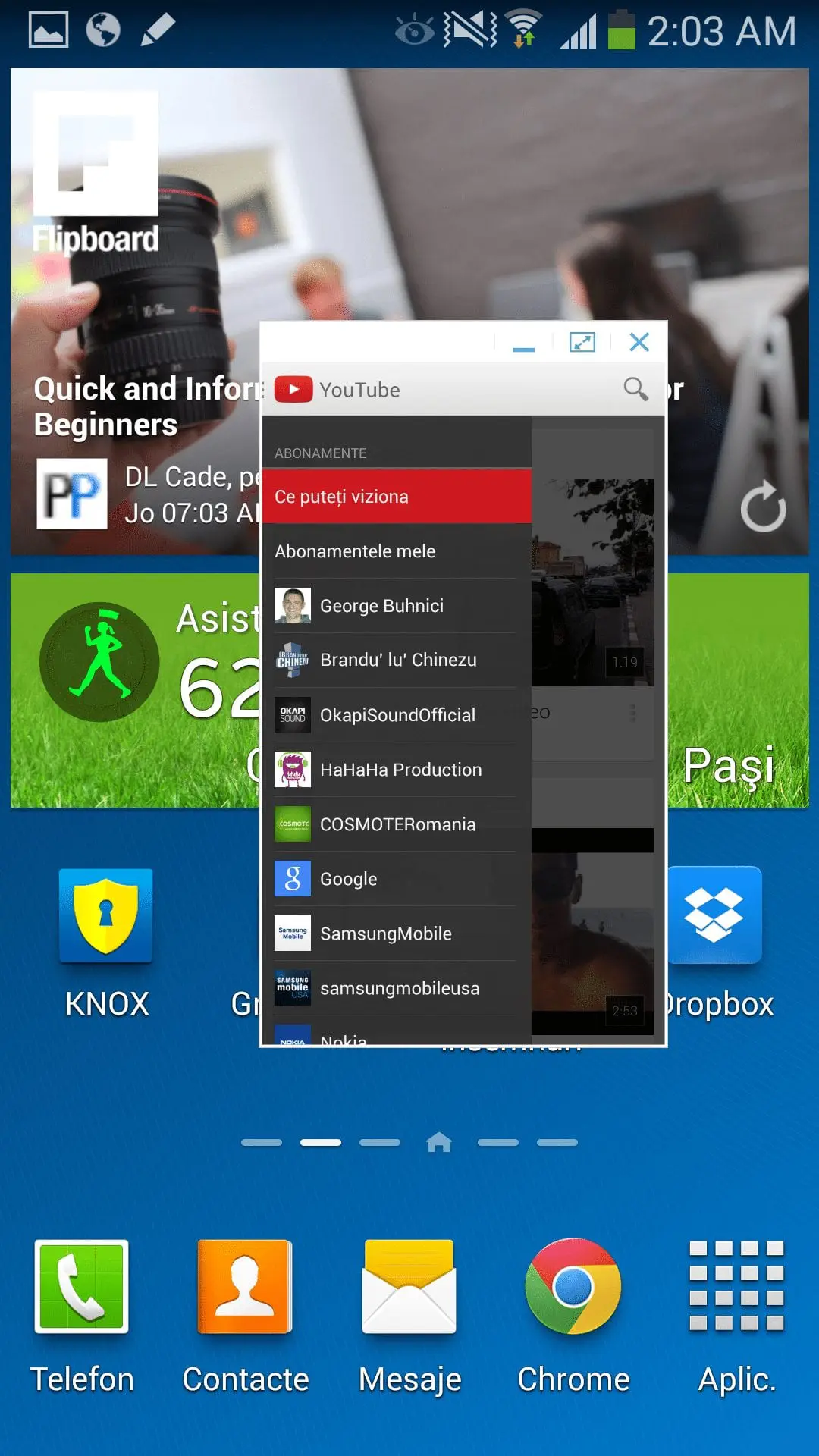Open the Mesaje messaging app
Viewport: 819px width, 1456px height.
click(x=409, y=1286)
